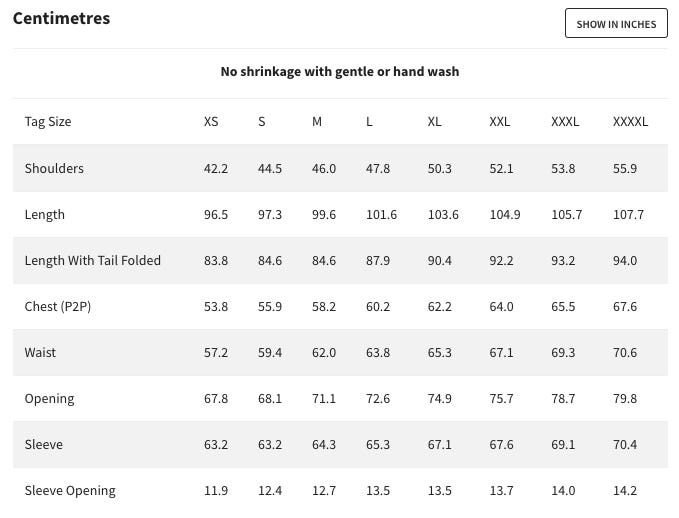Click the Show in Inches button
The width and height of the screenshot is (679, 518).
tap(616, 24)
